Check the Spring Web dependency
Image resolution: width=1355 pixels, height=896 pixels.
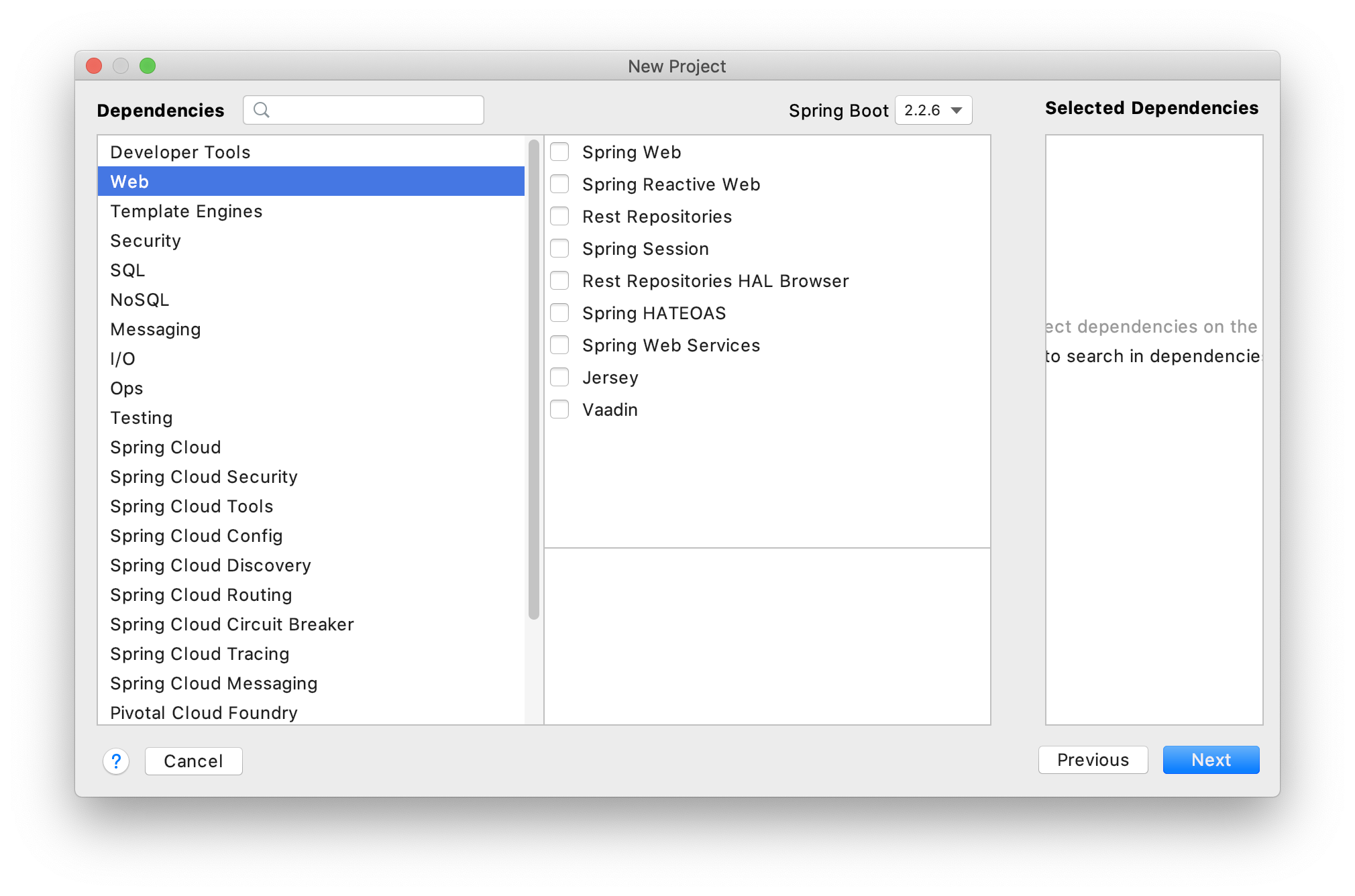[559, 152]
